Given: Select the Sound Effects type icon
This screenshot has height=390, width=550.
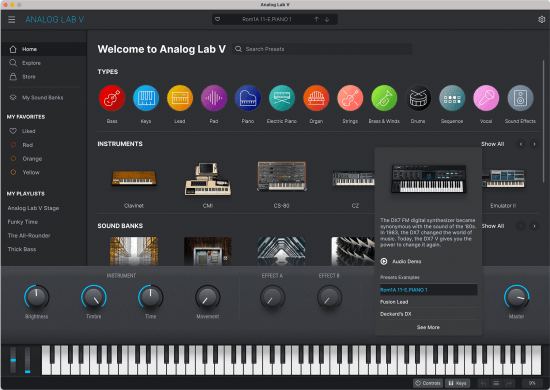Looking at the screenshot, I should (520, 98).
